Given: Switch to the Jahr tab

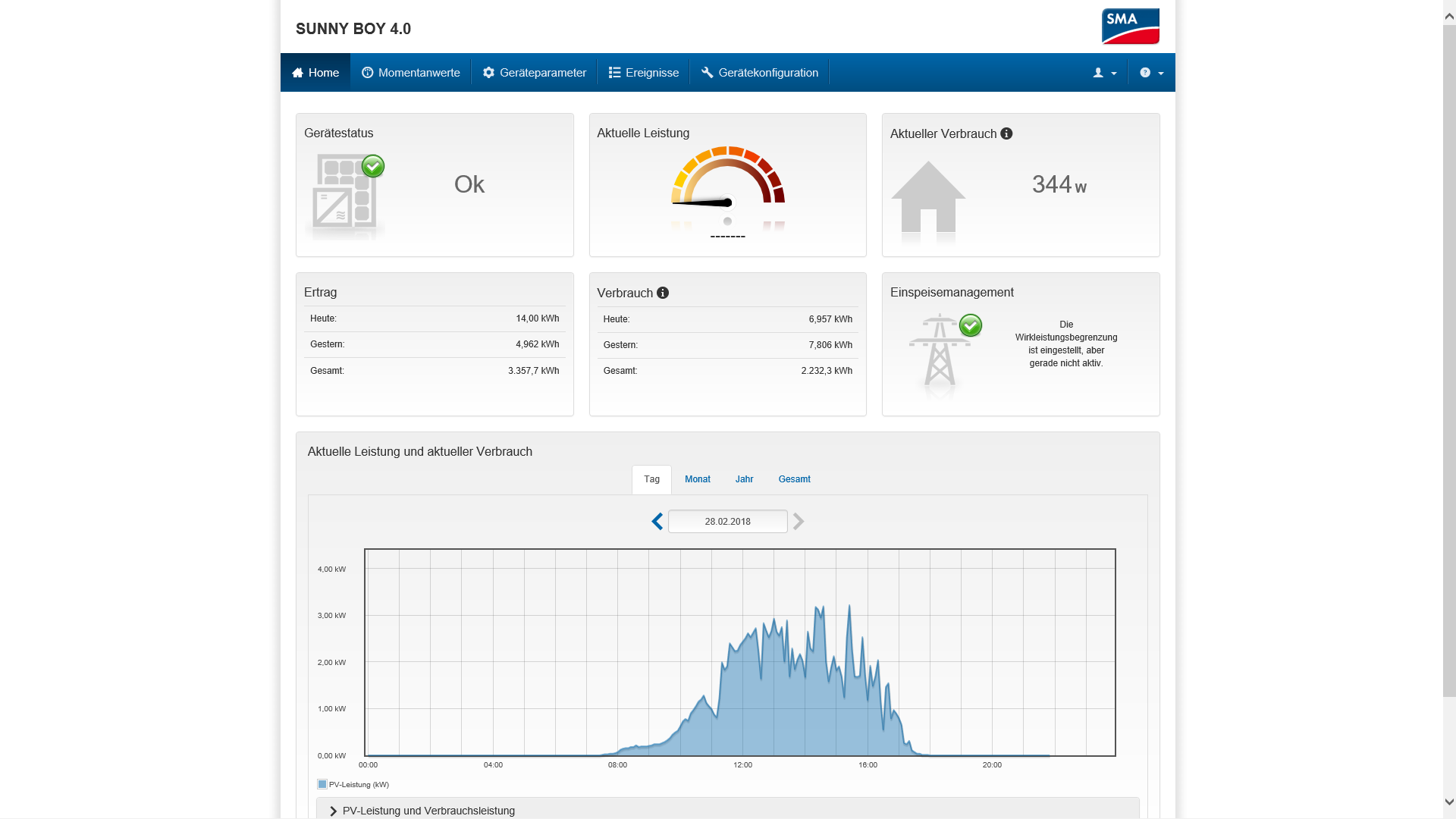Looking at the screenshot, I should point(744,479).
